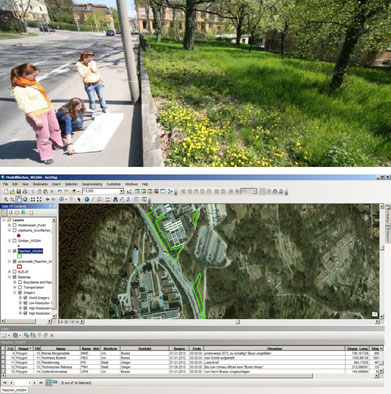
Task: Select the Select Features tool
Action: pyautogui.click(x=62, y=199)
